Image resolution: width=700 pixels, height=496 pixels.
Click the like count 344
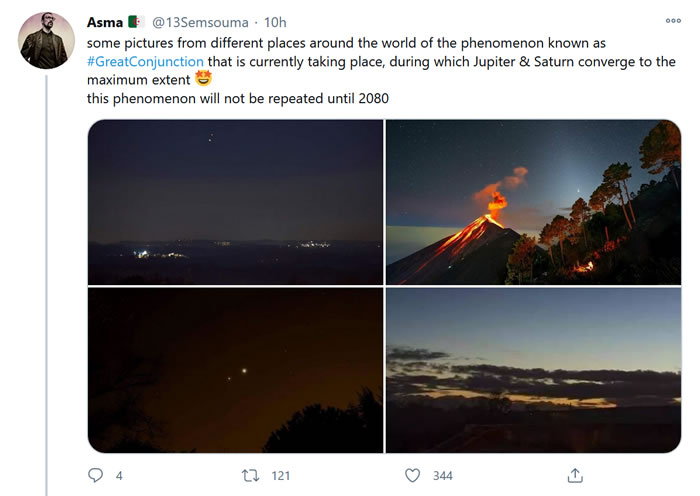(442, 476)
